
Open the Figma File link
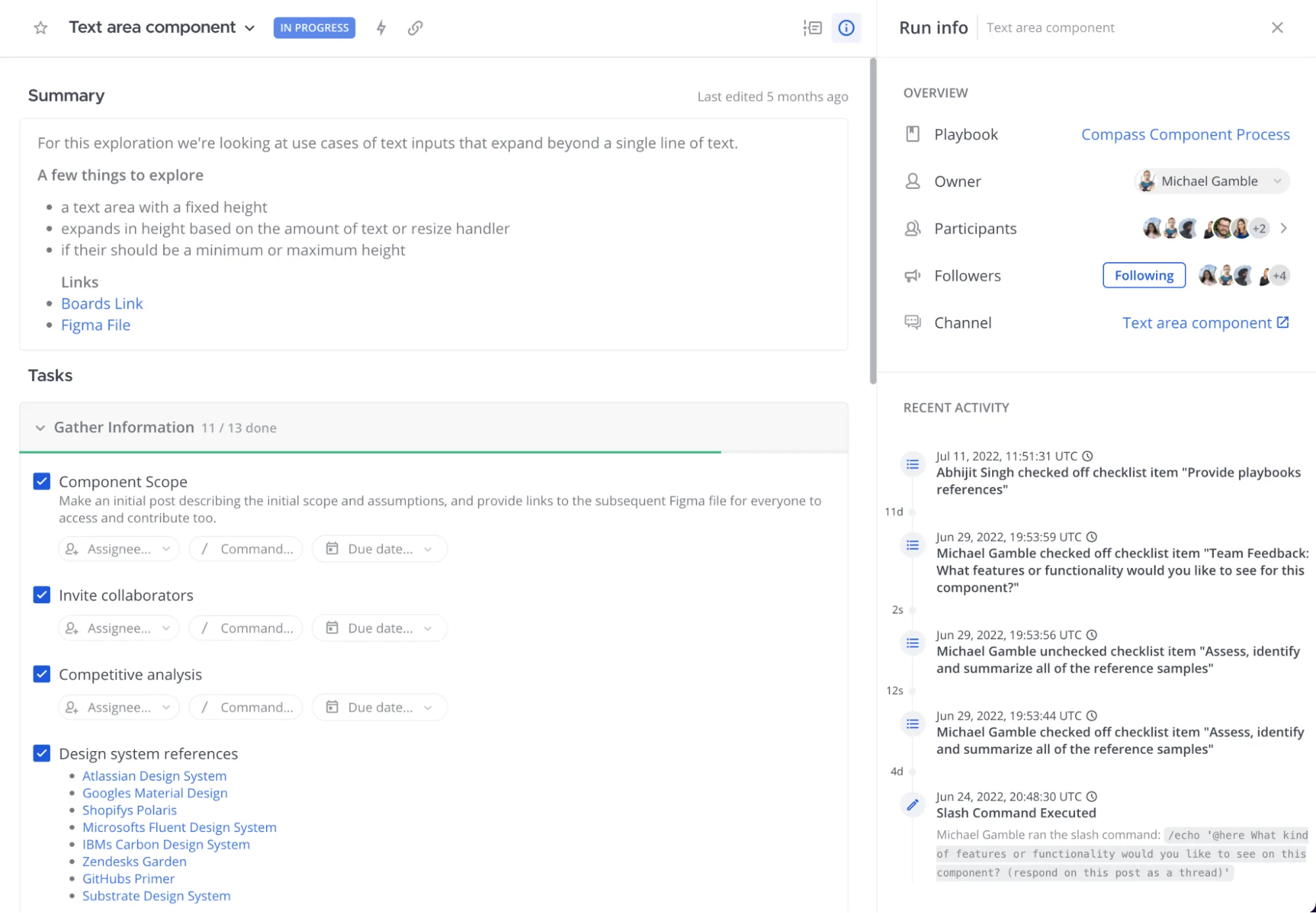95,325
